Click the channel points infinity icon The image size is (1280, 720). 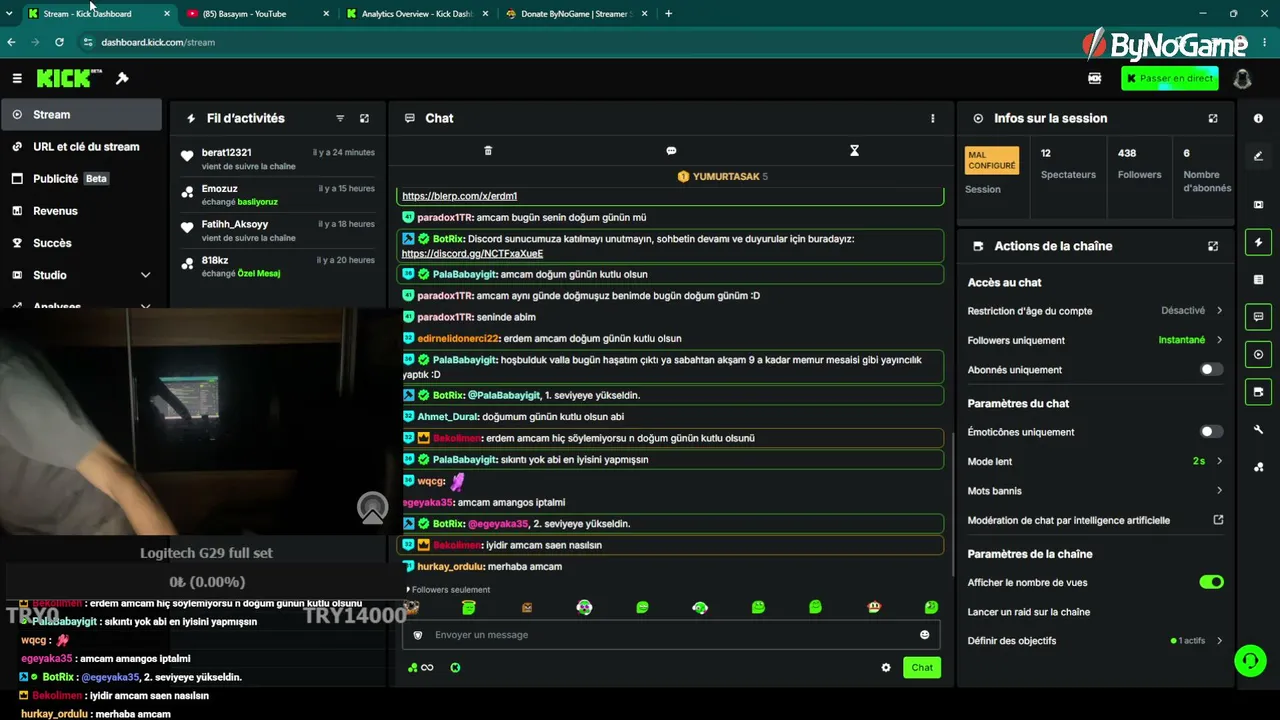421,668
